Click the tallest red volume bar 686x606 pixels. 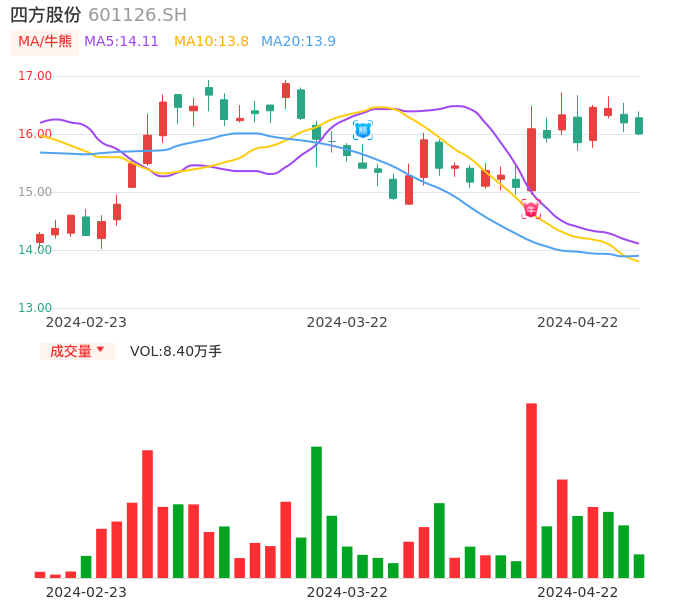[531, 490]
